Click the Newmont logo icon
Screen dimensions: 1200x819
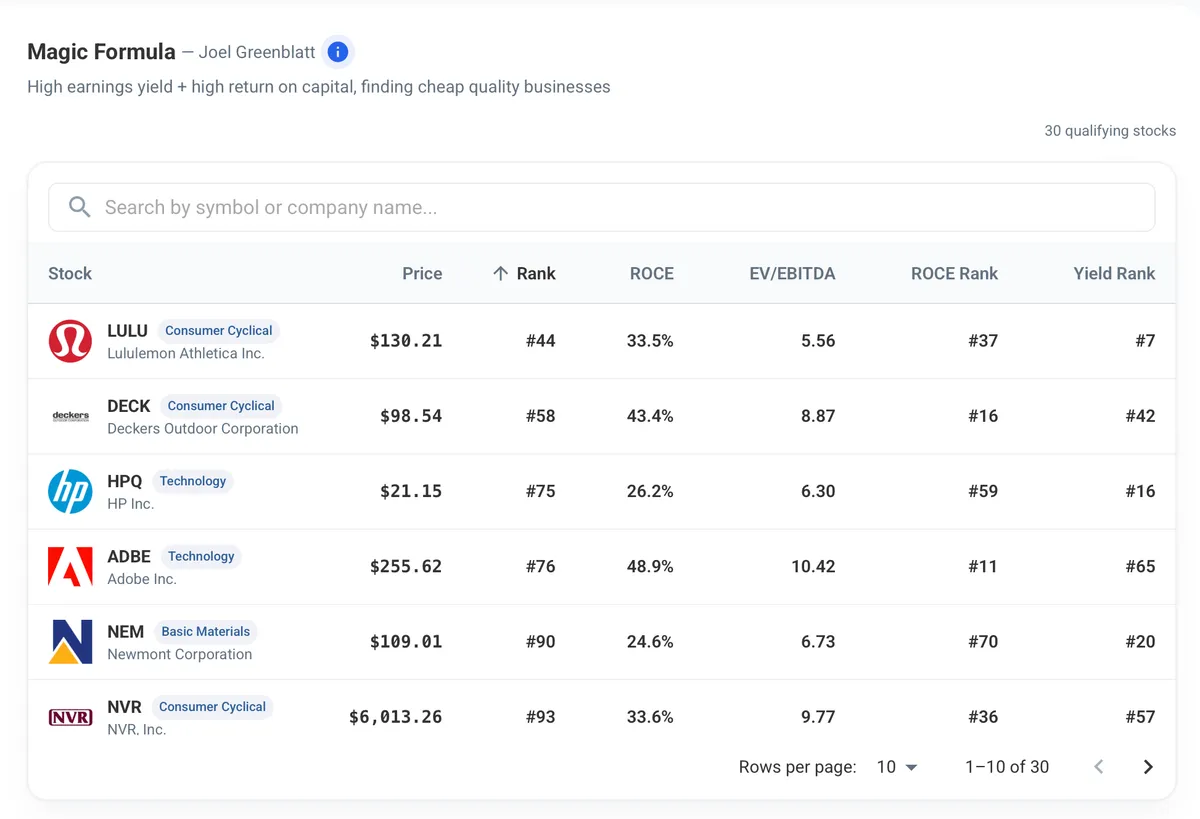tap(70, 642)
